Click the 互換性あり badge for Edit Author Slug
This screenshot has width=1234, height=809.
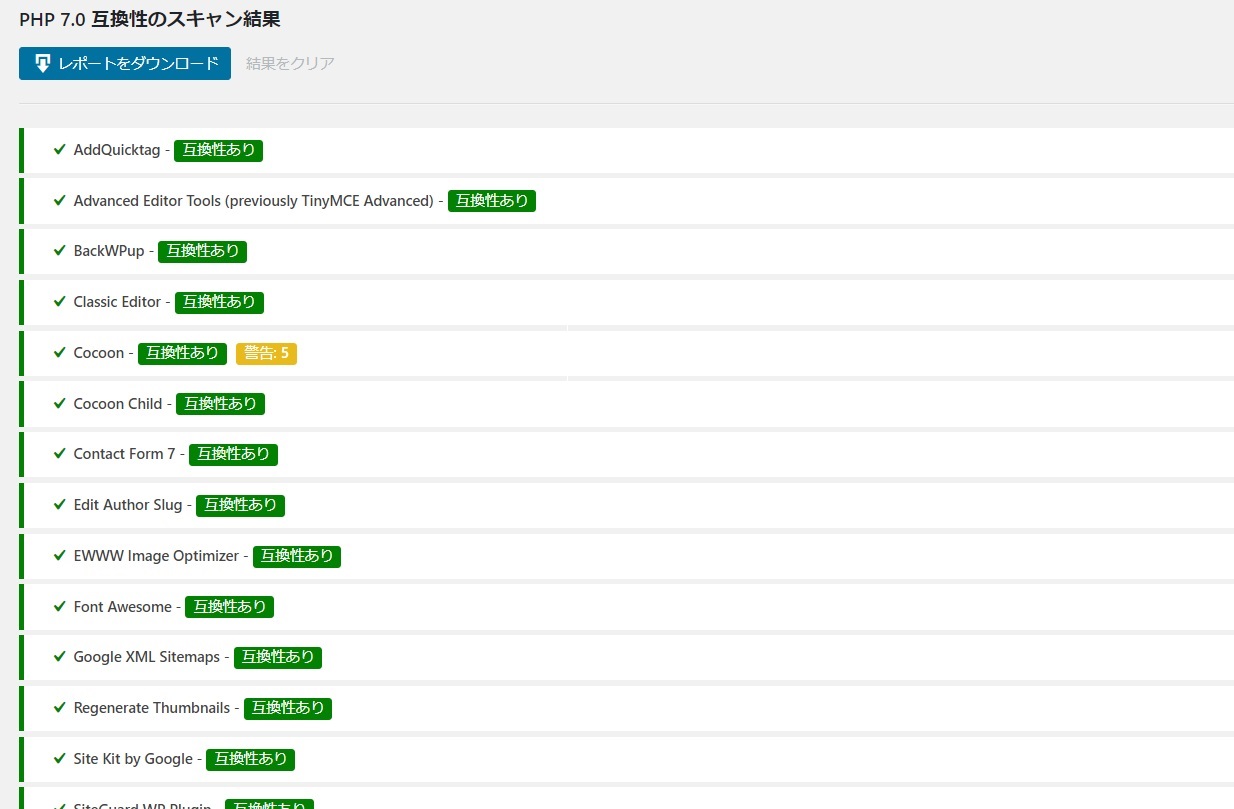(x=240, y=505)
